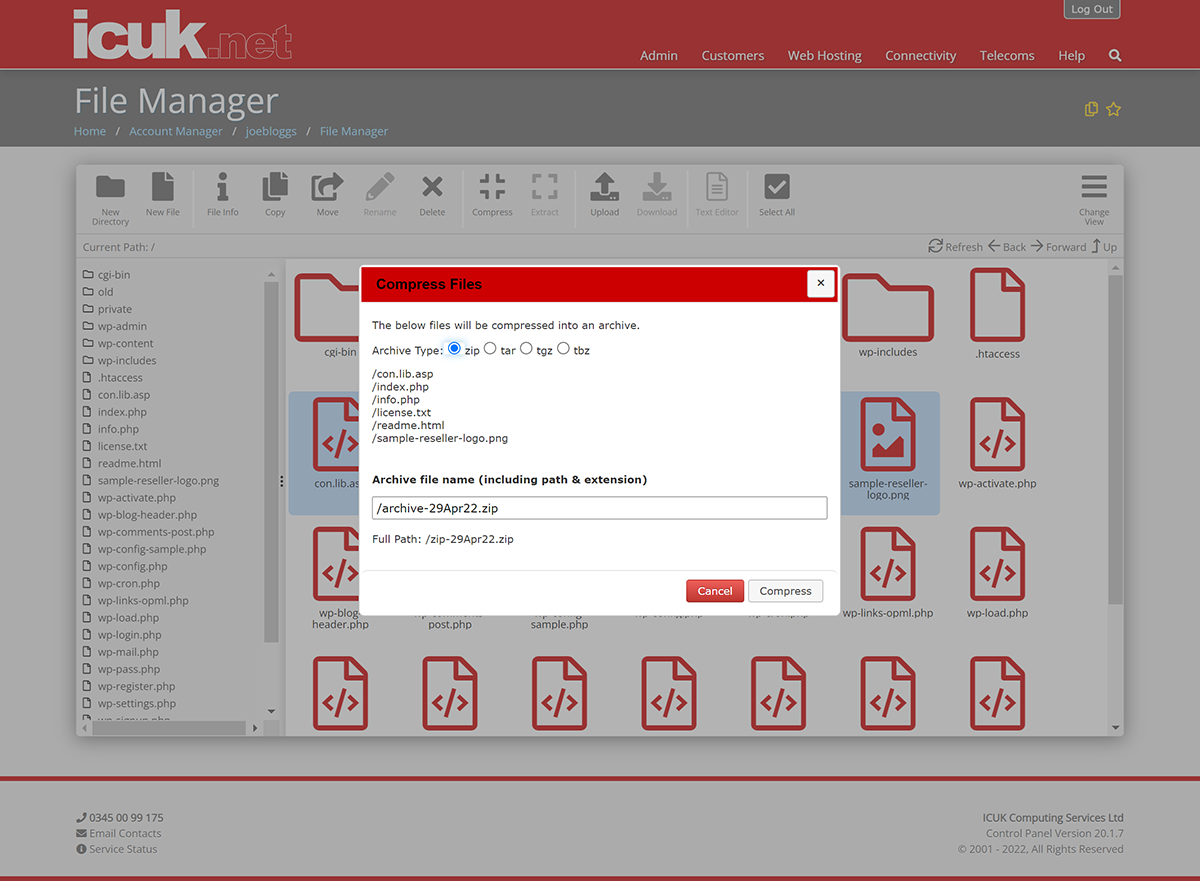The width and height of the screenshot is (1200, 881).
Task: Select the zip archive type
Action: point(454,349)
